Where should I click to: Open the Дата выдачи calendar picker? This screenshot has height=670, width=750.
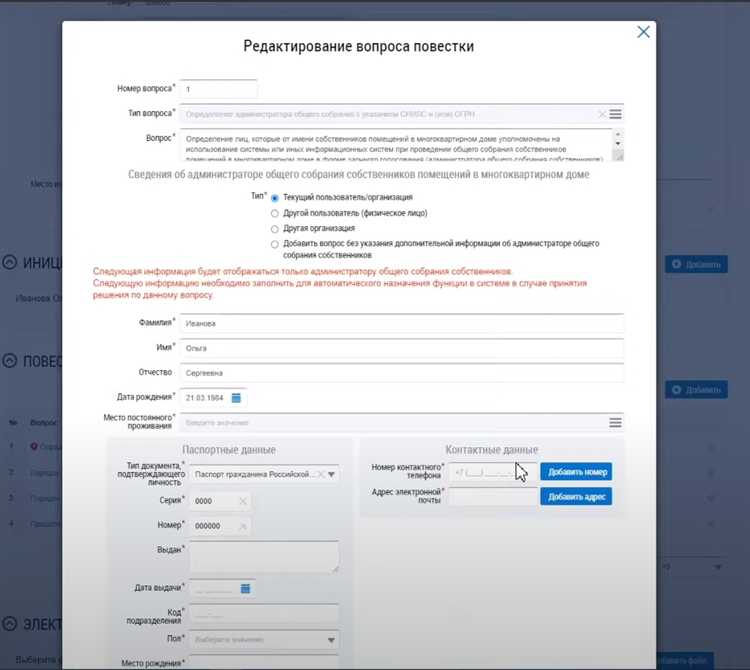pyautogui.click(x=245, y=589)
